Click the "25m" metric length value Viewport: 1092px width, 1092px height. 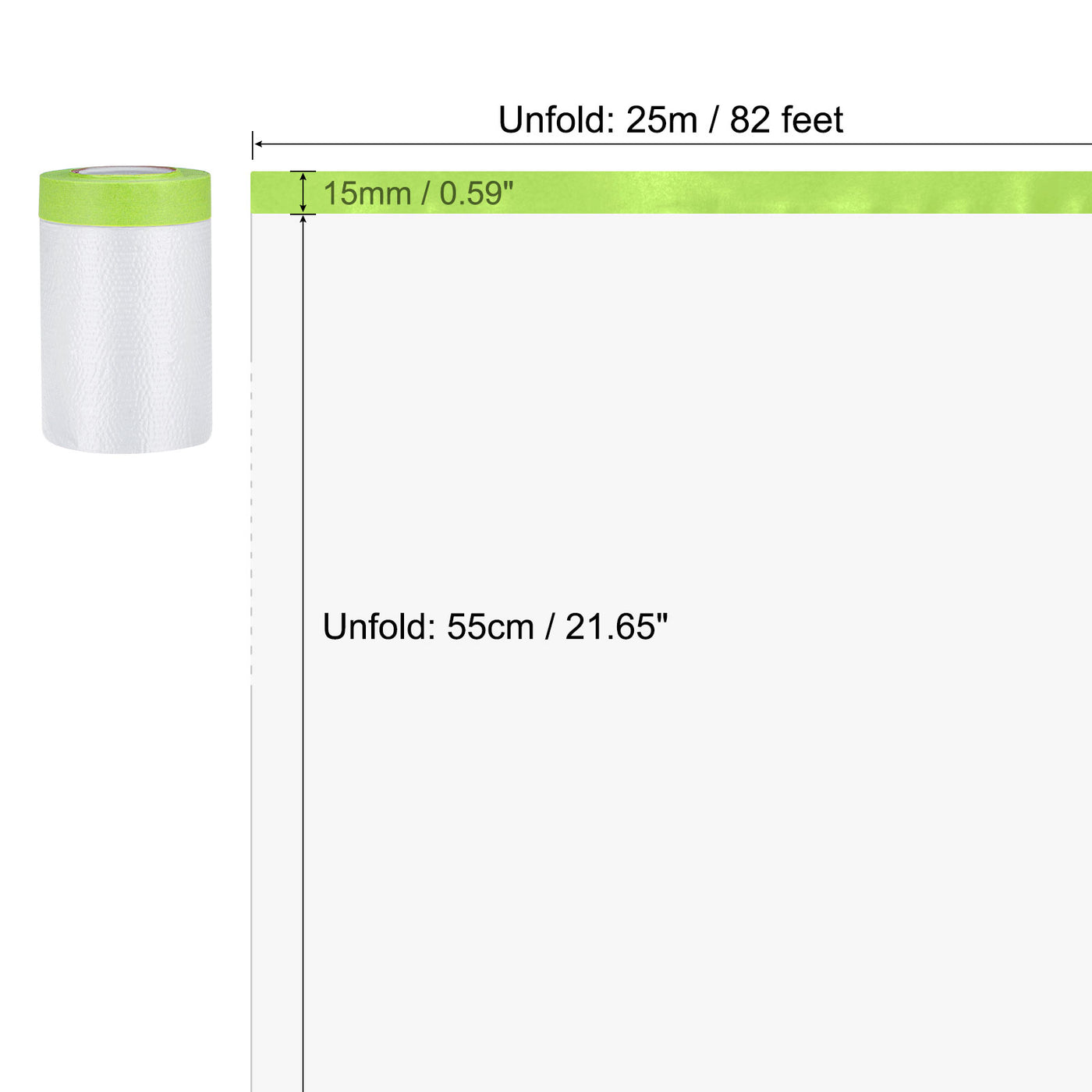tap(661, 120)
